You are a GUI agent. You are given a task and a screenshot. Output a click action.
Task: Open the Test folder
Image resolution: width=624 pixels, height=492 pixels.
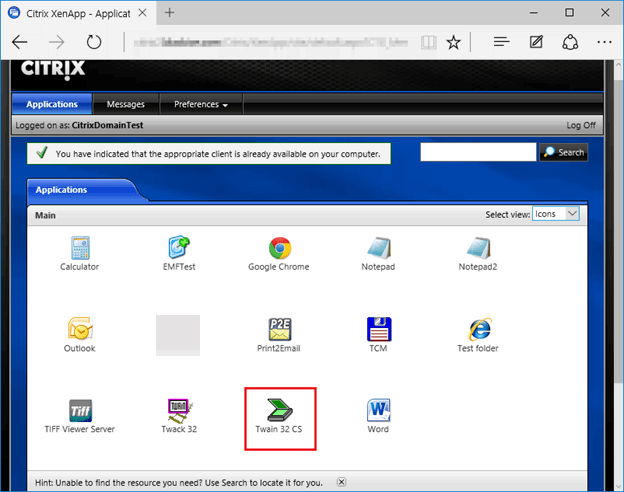point(478,335)
